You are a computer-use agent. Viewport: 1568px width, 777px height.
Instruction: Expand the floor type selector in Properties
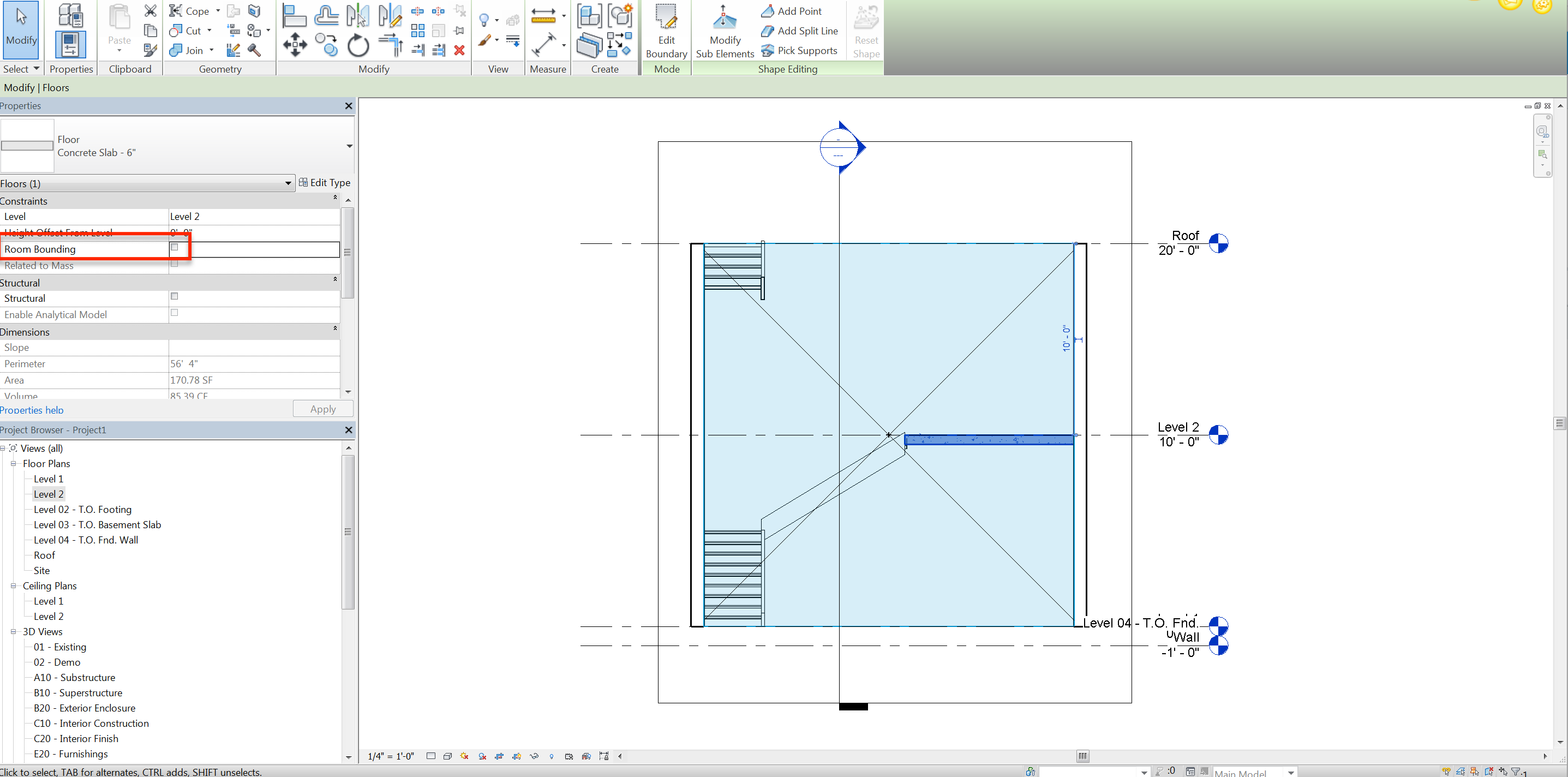[349, 146]
